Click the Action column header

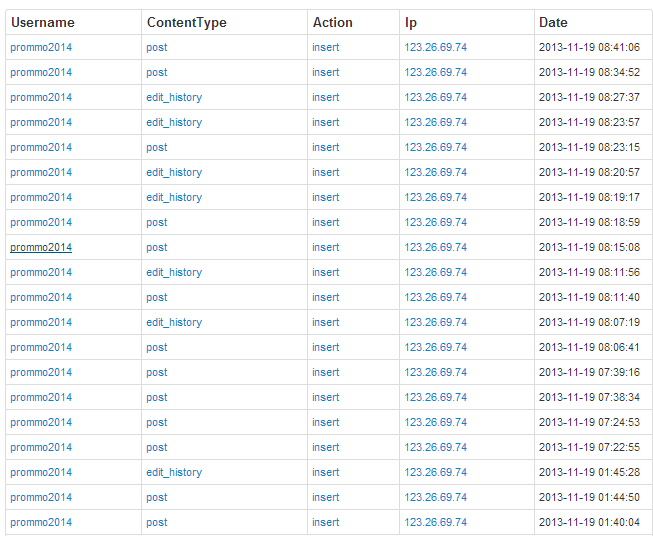pos(332,22)
